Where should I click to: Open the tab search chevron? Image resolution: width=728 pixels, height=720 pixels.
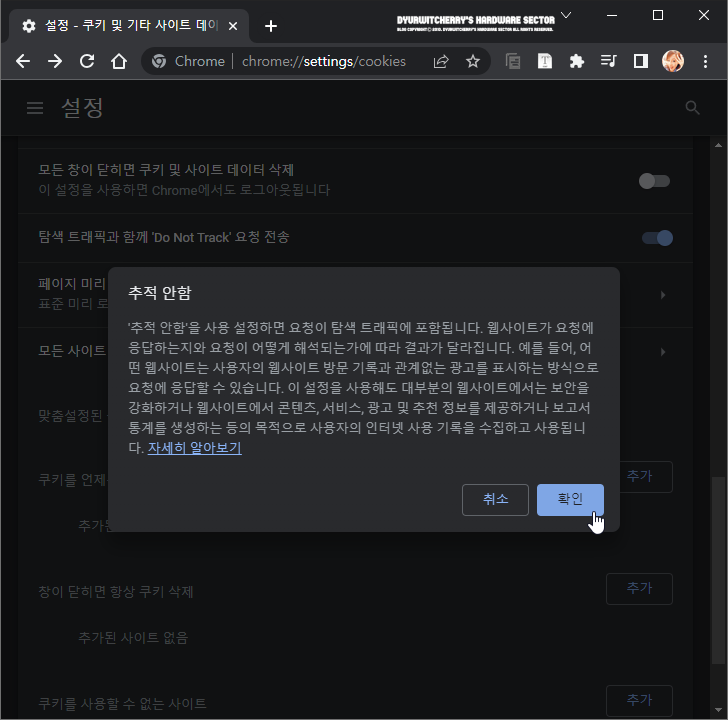[566, 15]
